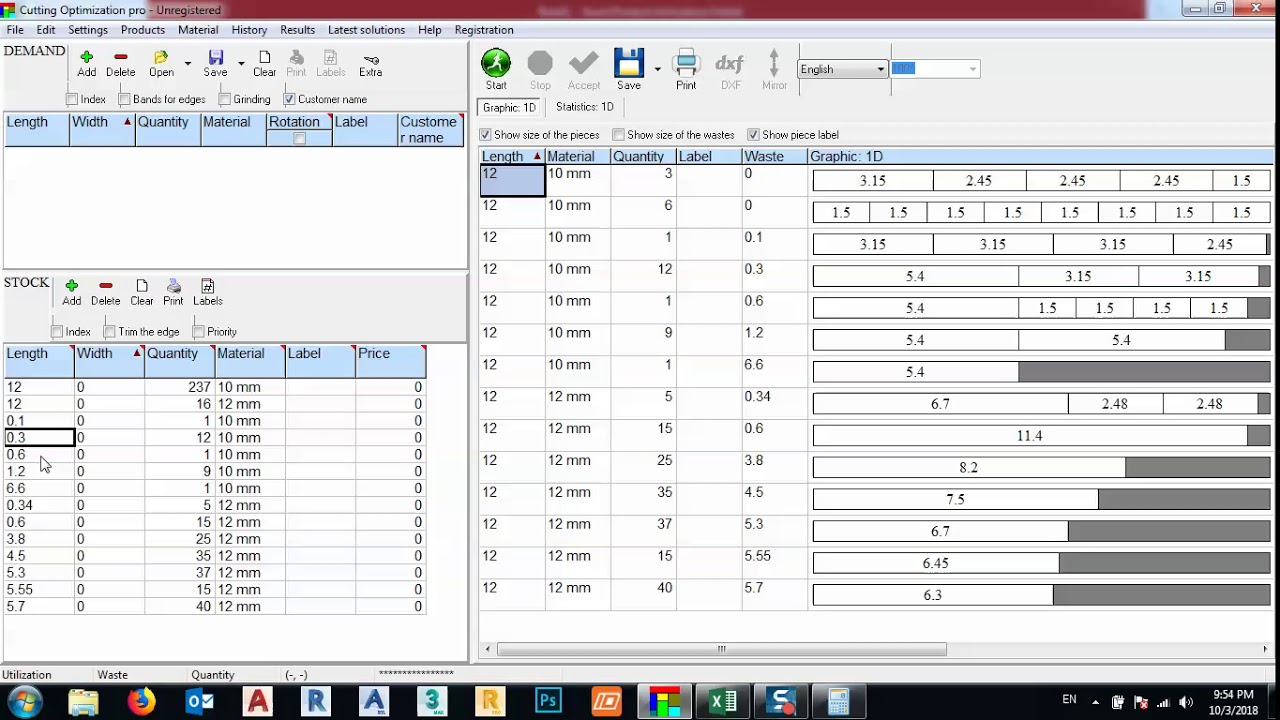Click the 11.4 piece bar in graphic
This screenshot has width=1280, height=720.
point(1030,435)
